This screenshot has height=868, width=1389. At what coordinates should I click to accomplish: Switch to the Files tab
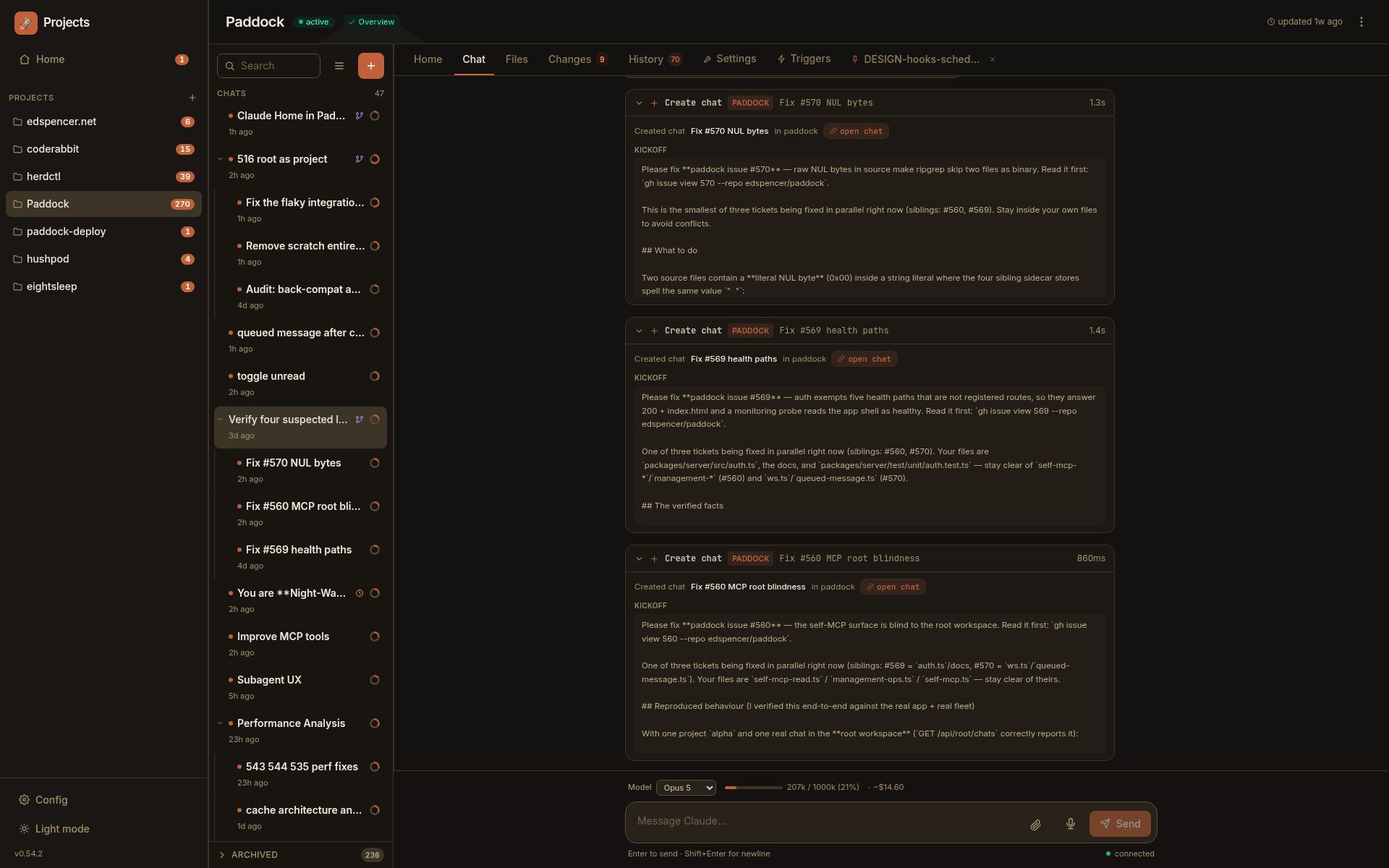point(517,59)
